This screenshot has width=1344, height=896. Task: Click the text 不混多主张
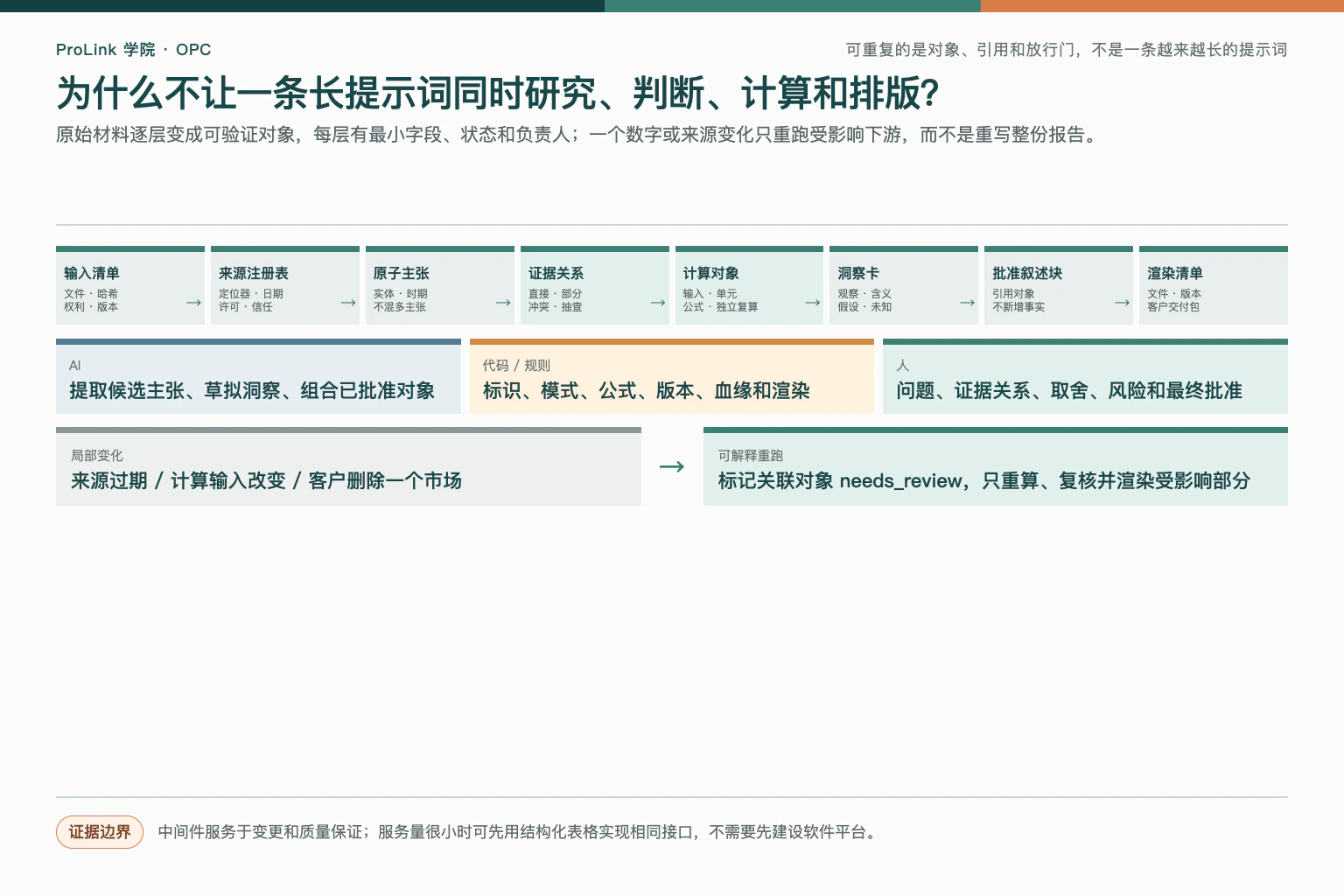tap(400, 307)
